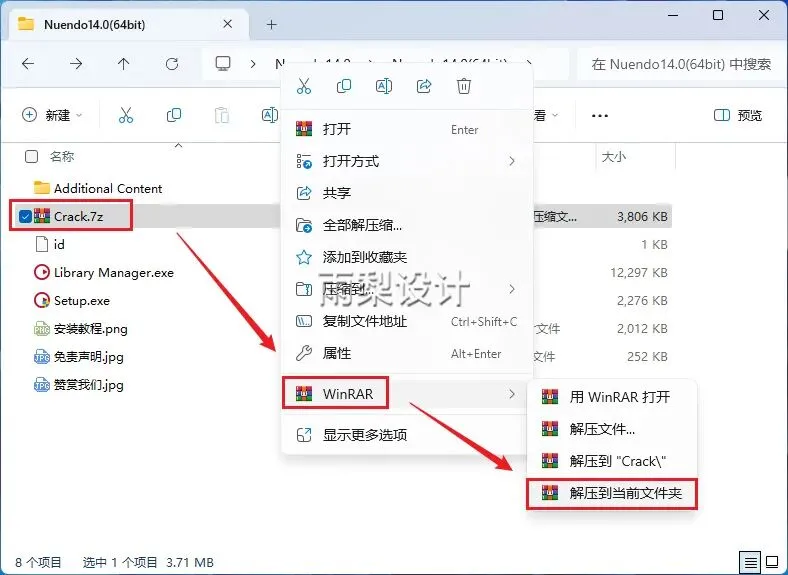The image size is (788, 575).
Task: Switch to the large icons view button
Action: pos(771,562)
